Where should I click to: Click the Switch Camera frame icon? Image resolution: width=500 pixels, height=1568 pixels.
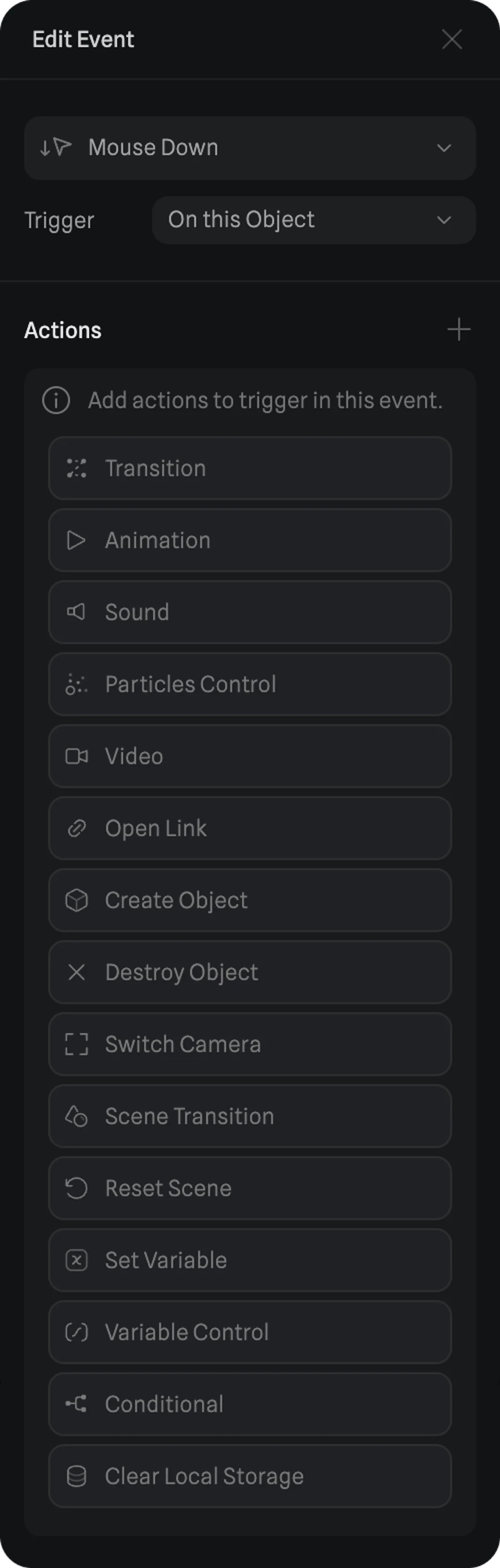pyautogui.click(x=77, y=1045)
